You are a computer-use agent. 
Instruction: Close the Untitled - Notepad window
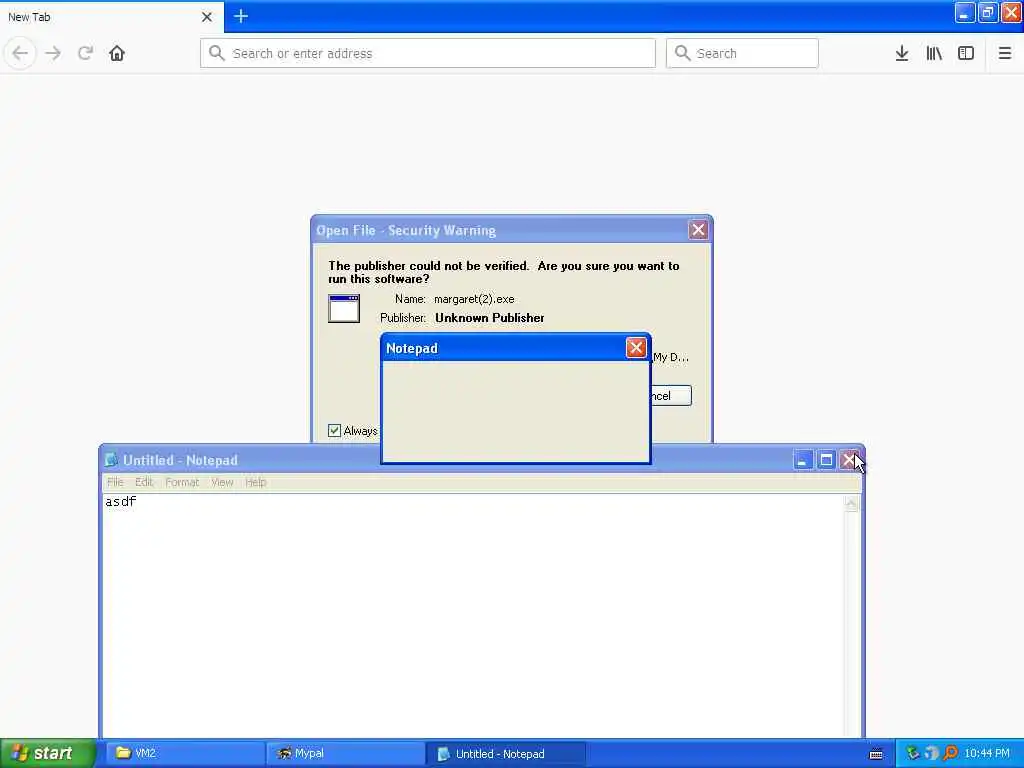(848, 460)
